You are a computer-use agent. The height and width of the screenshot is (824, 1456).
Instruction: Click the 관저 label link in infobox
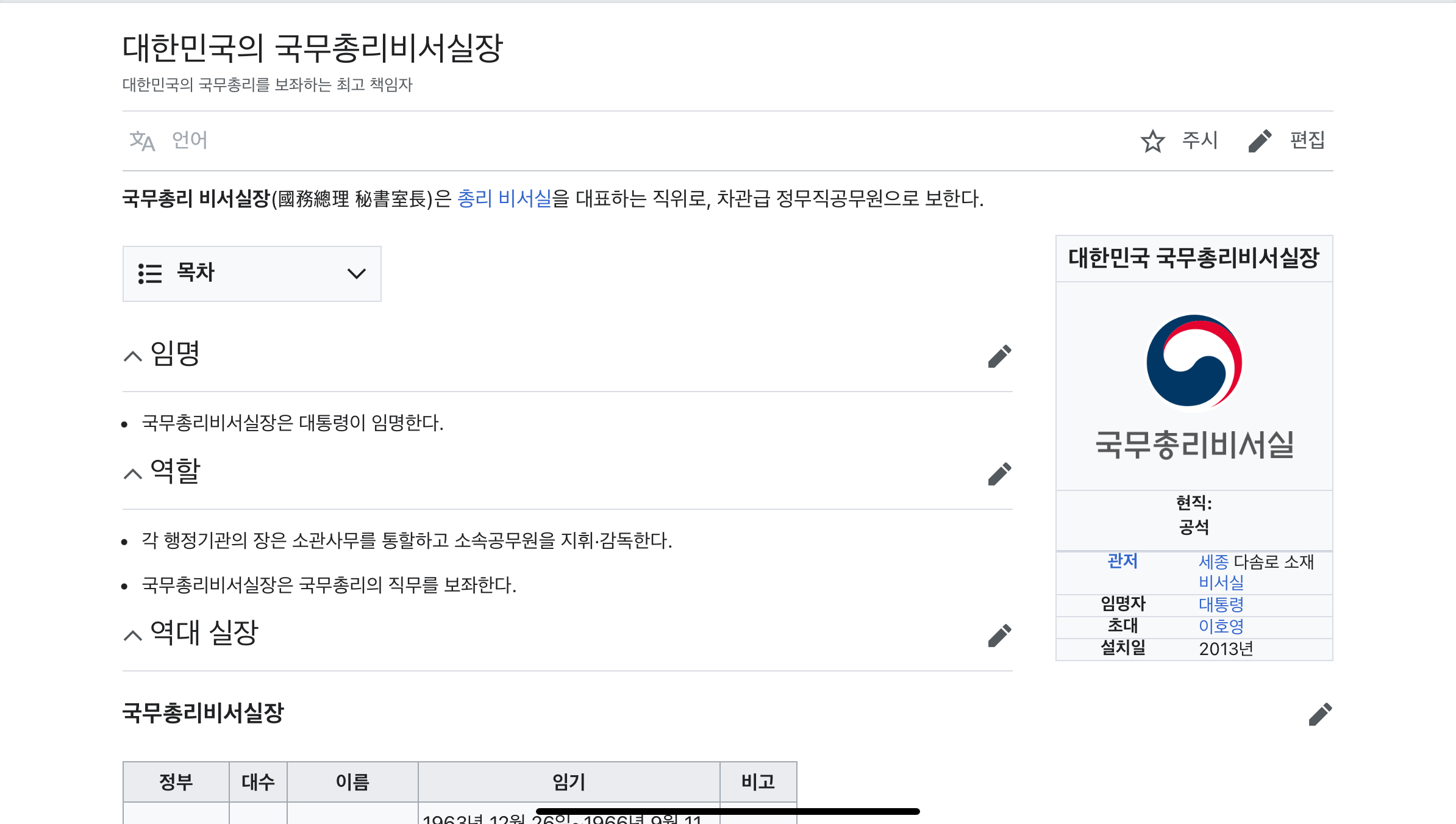[1122, 561]
